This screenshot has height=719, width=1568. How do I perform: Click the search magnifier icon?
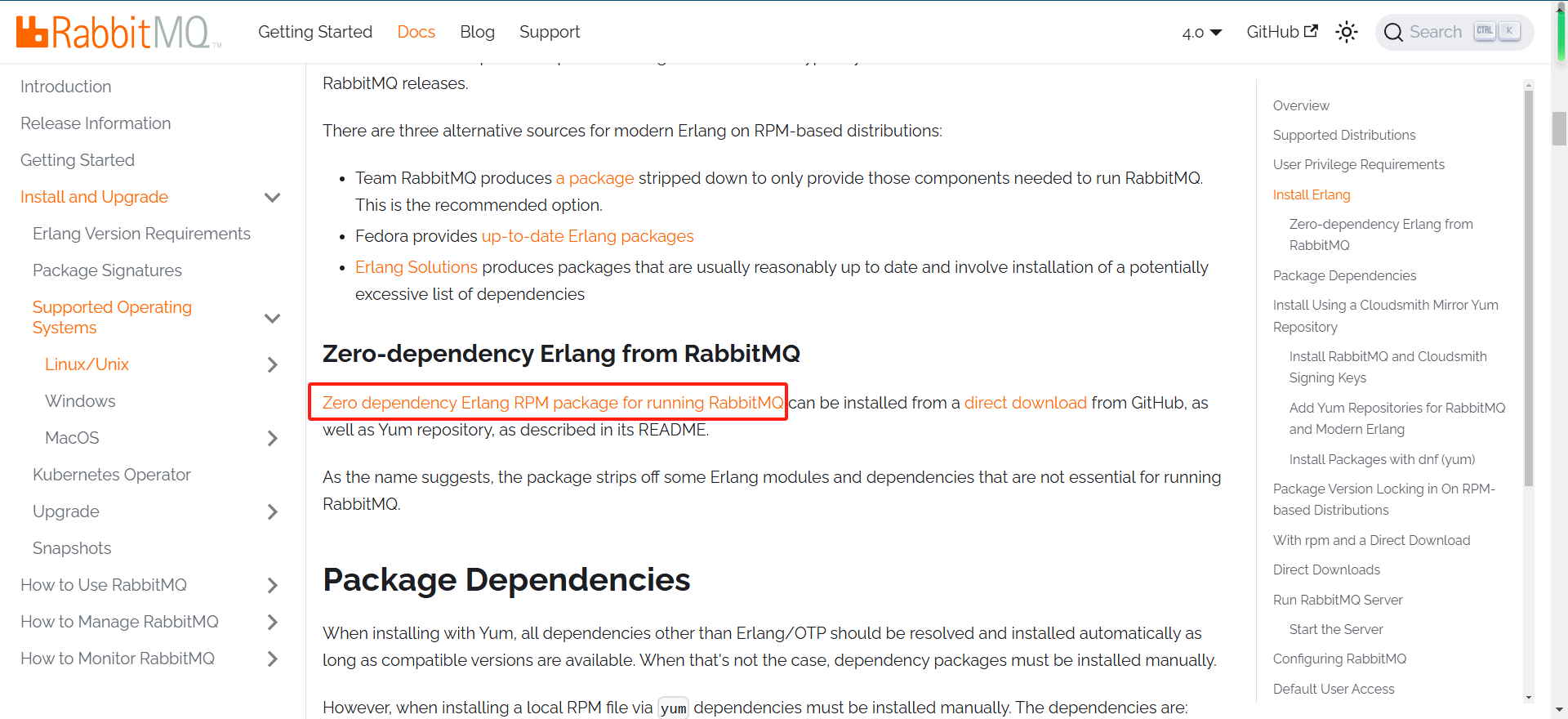(1393, 33)
